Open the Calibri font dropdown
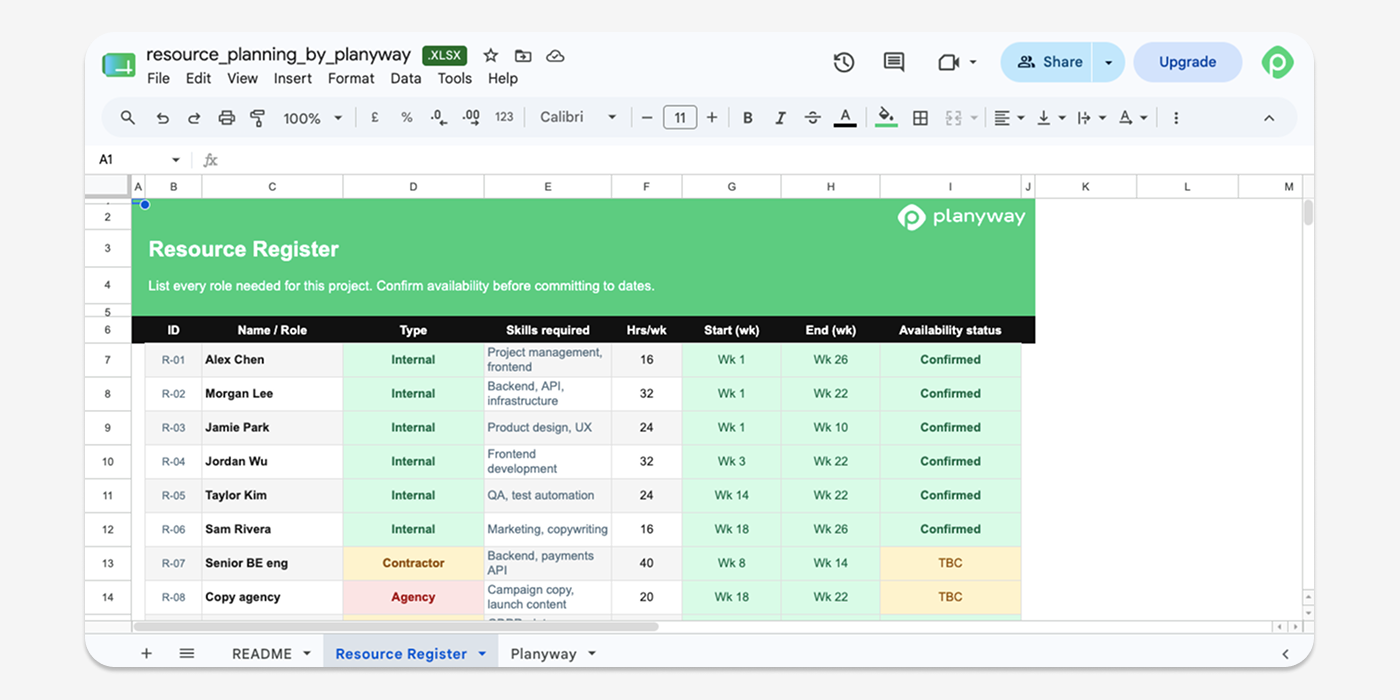The height and width of the screenshot is (700, 1400). tap(578, 117)
